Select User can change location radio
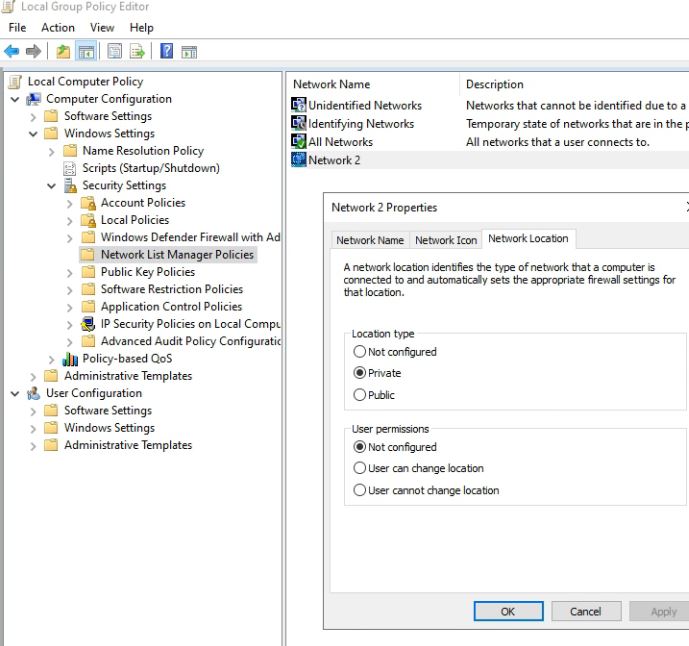 [359, 468]
